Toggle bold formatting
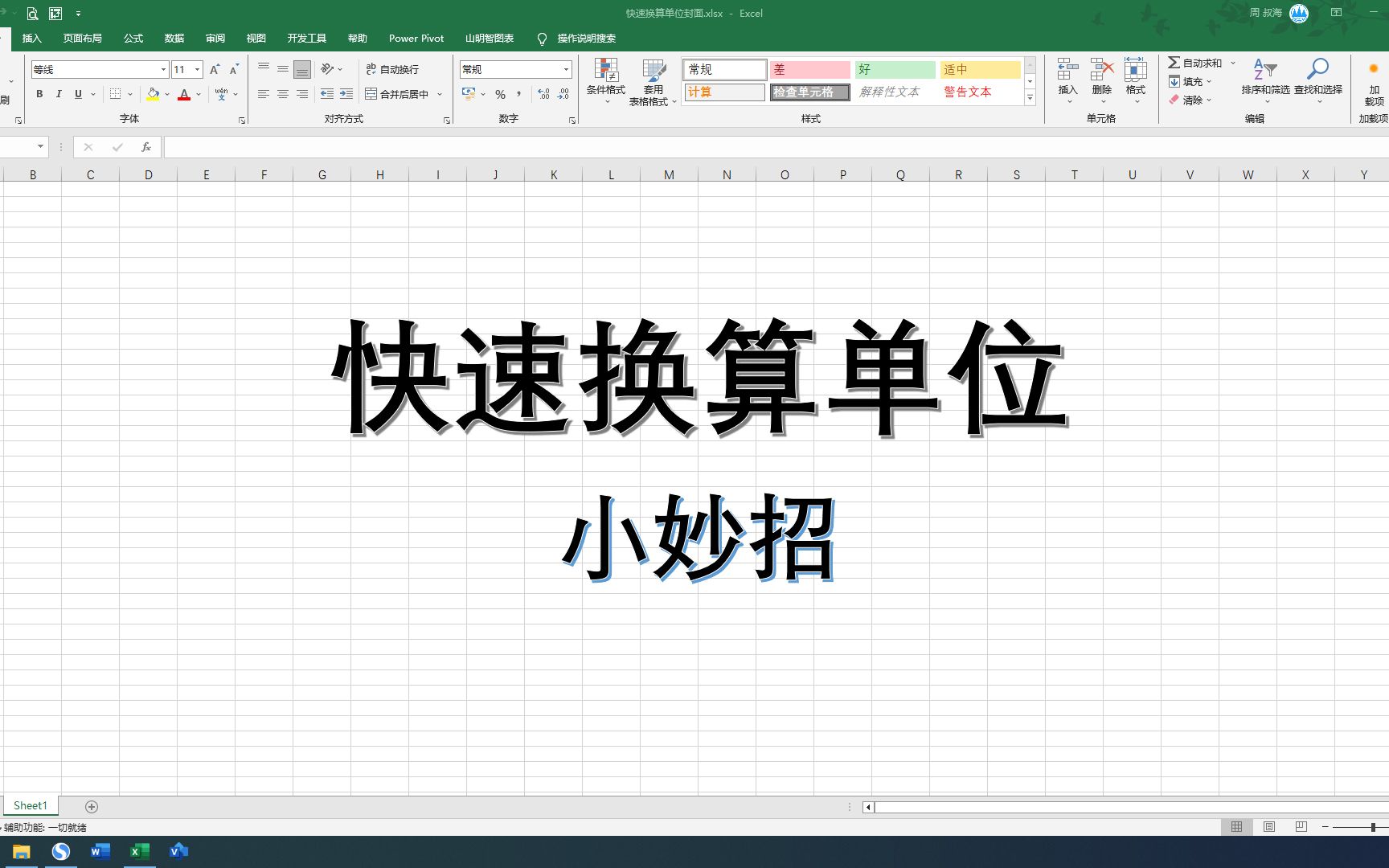Screen dimensions: 1389x868 [x=39, y=94]
